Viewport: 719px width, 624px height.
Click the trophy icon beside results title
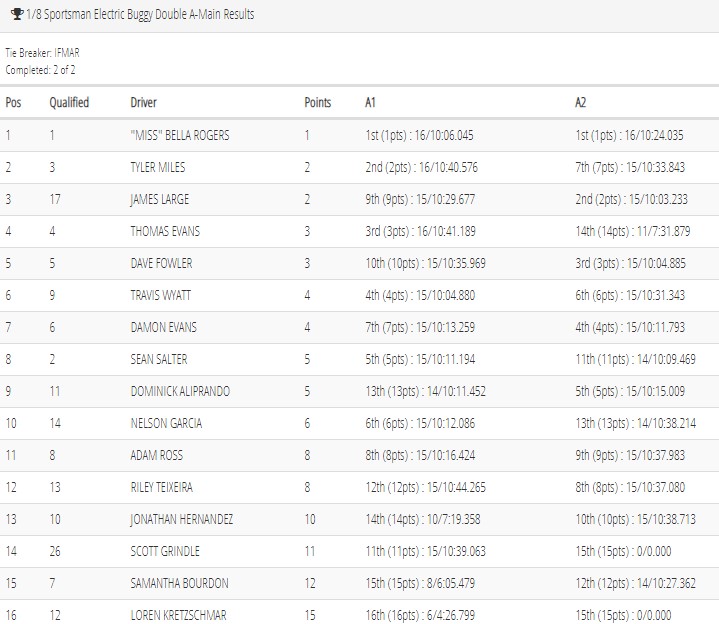(17, 14)
